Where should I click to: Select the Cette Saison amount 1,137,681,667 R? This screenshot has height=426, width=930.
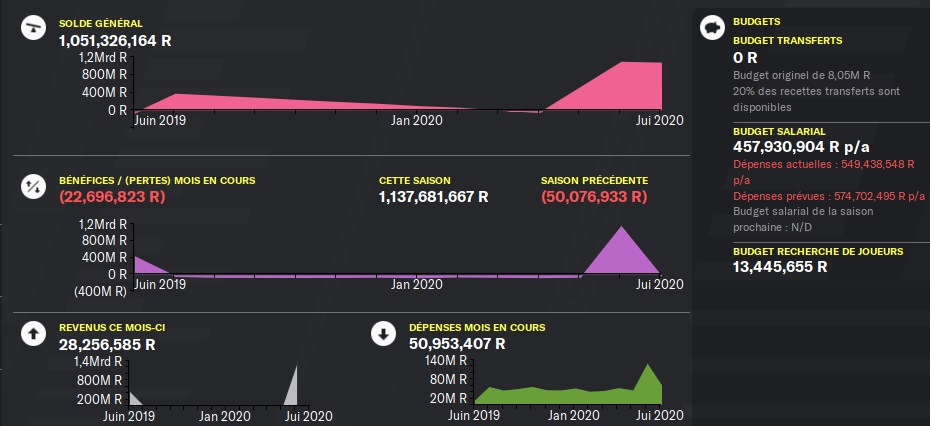(x=433, y=198)
